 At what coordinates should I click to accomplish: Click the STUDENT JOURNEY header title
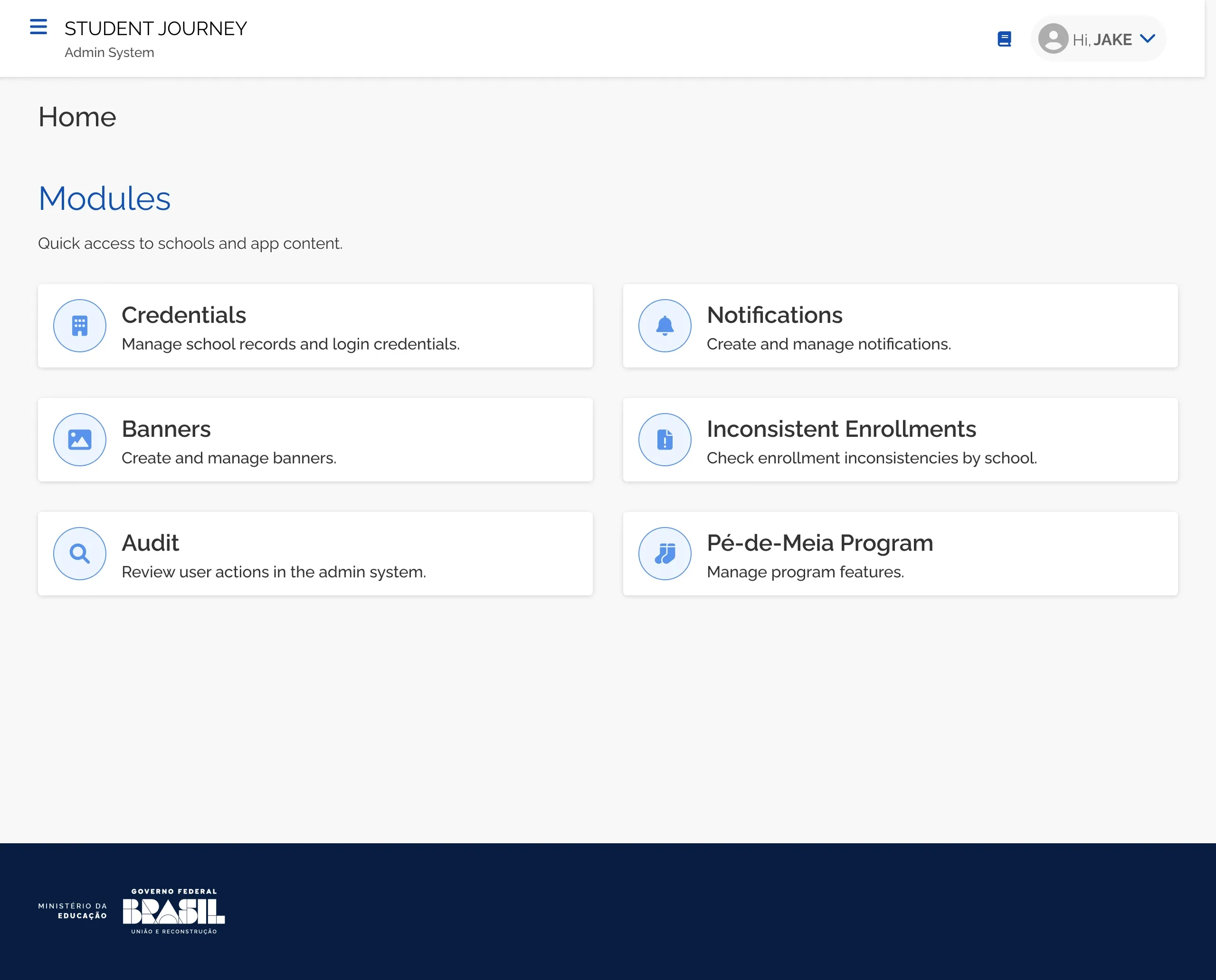click(x=156, y=28)
